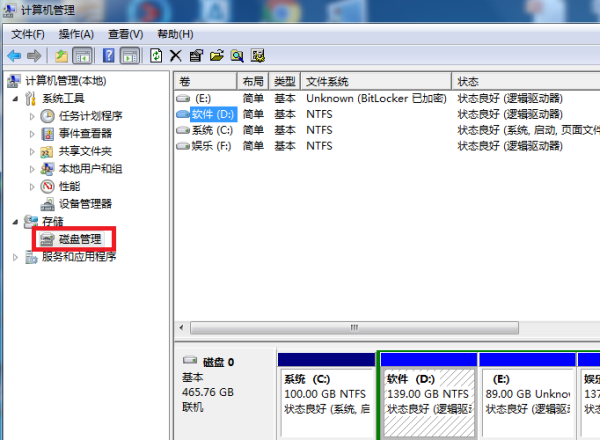Viewport: 600px width, 440px height.
Task: Click the scrollbar left arrow
Action: 181,328
